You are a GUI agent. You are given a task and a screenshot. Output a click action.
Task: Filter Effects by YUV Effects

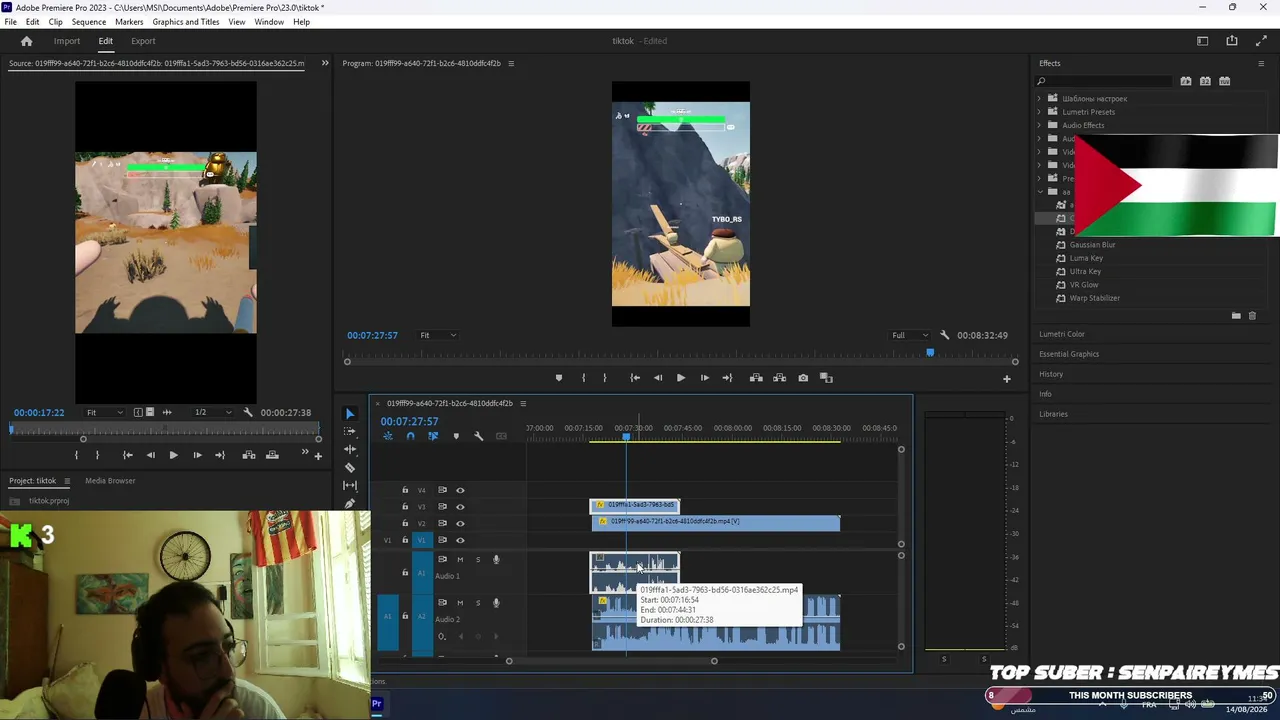pos(1225,81)
